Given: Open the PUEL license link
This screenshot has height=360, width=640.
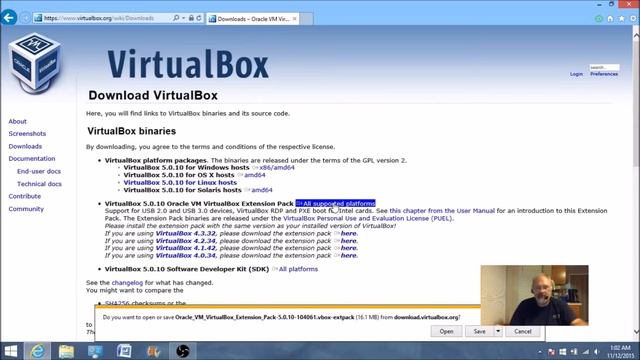Looking at the screenshot, I should click(x=368, y=218).
